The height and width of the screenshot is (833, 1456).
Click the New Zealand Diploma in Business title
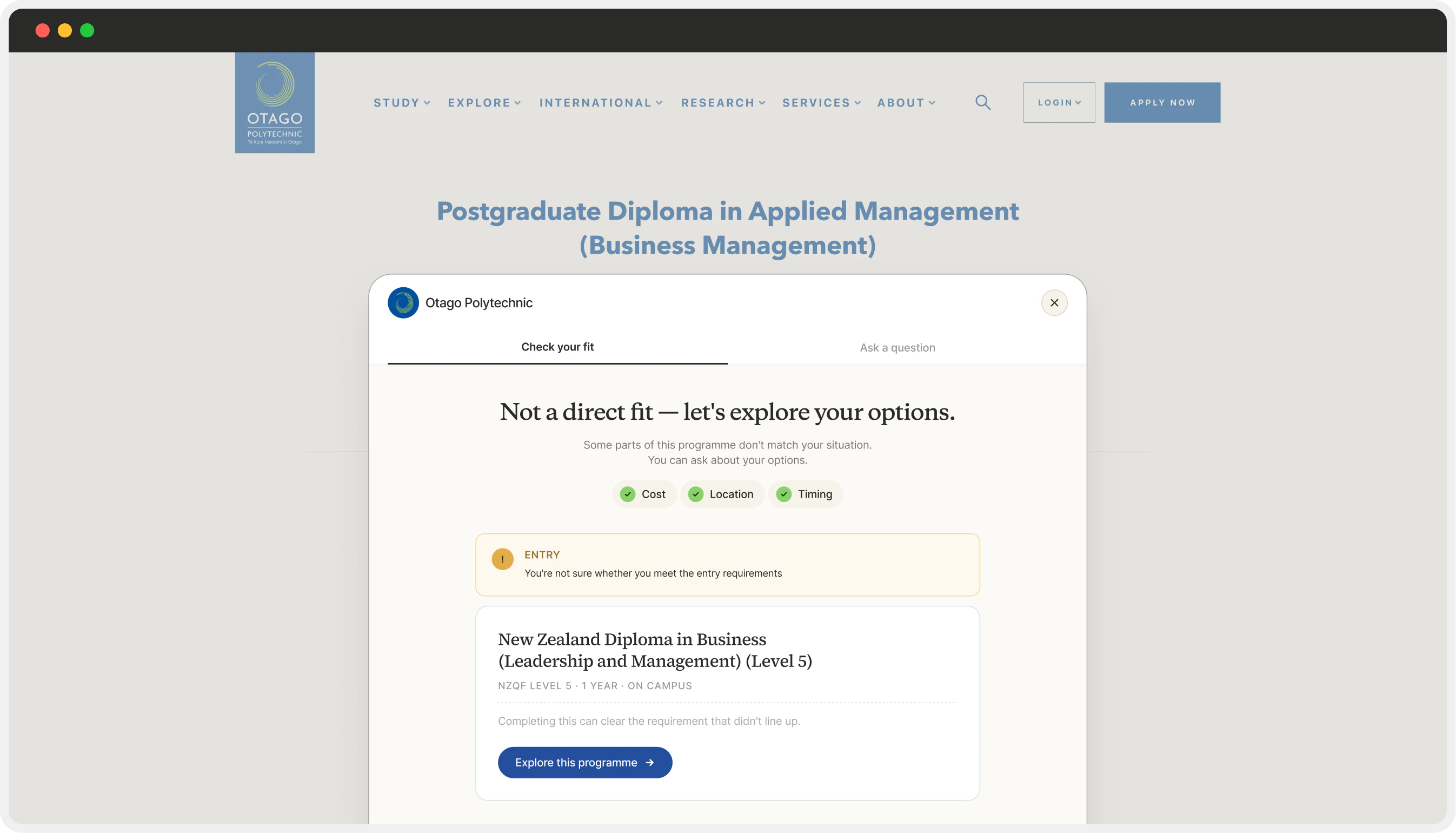[654, 650]
